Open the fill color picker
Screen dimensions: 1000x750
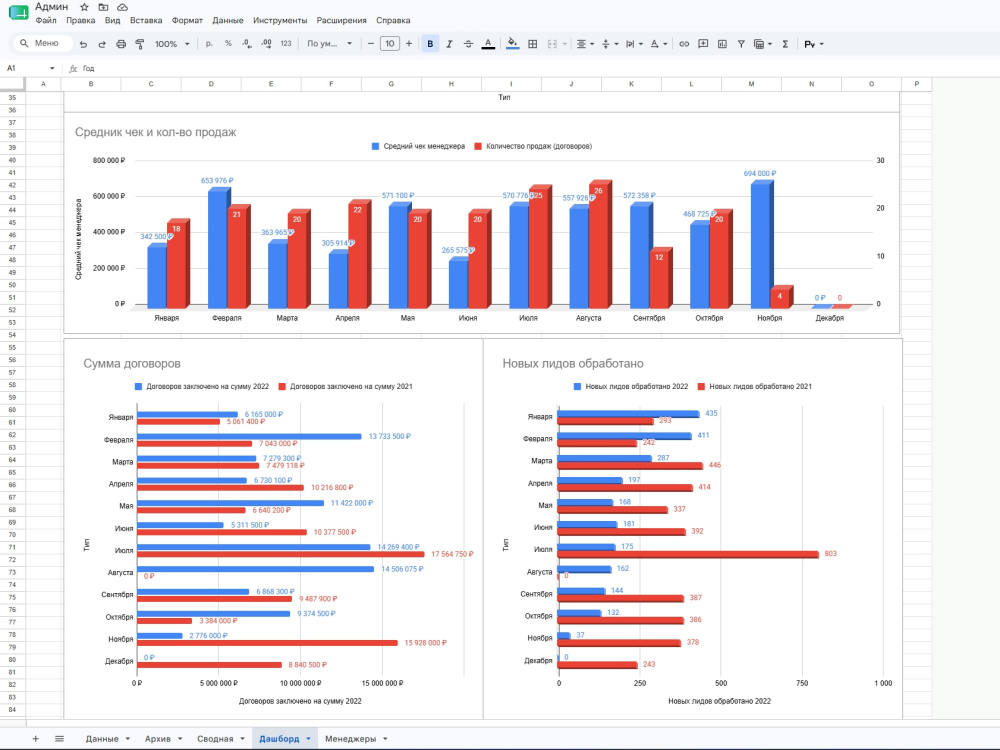512,44
